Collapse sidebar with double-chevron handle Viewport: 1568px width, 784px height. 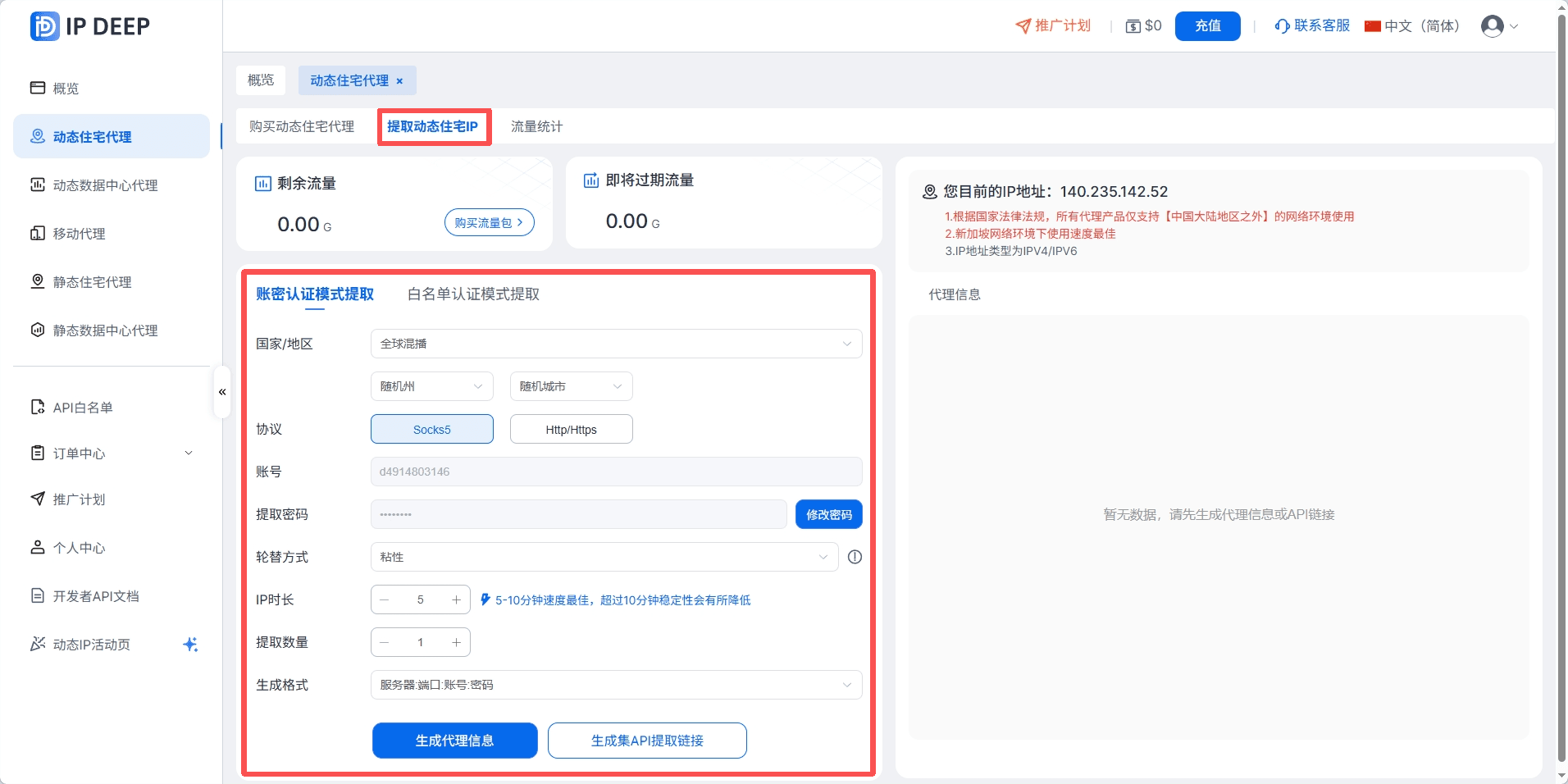coord(222,392)
